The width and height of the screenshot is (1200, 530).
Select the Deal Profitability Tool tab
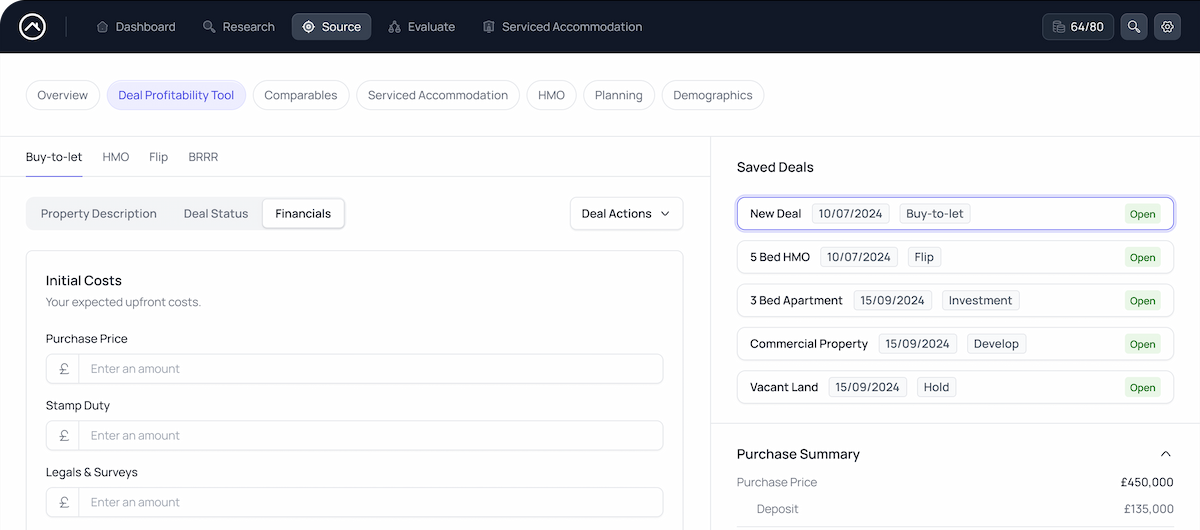pos(176,95)
